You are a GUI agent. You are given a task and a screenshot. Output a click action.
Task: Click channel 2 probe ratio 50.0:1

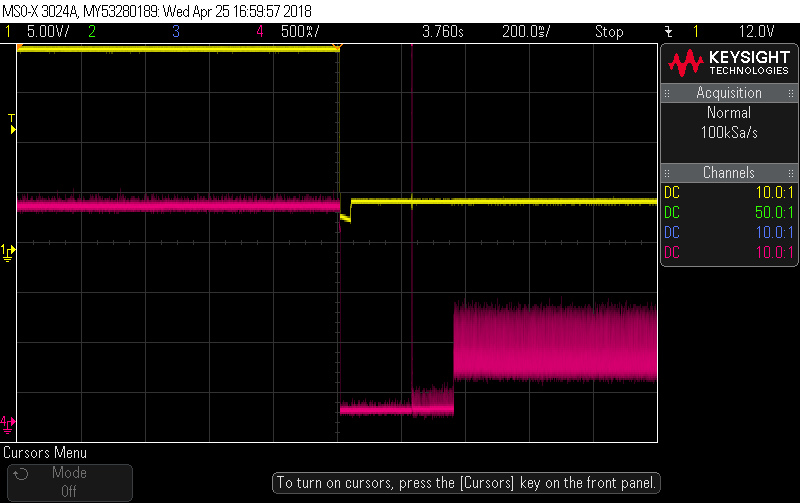pyautogui.click(x=774, y=212)
